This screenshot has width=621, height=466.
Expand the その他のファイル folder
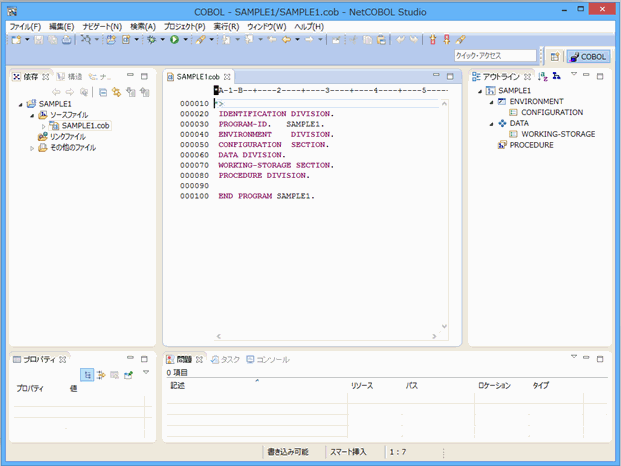coord(32,148)
